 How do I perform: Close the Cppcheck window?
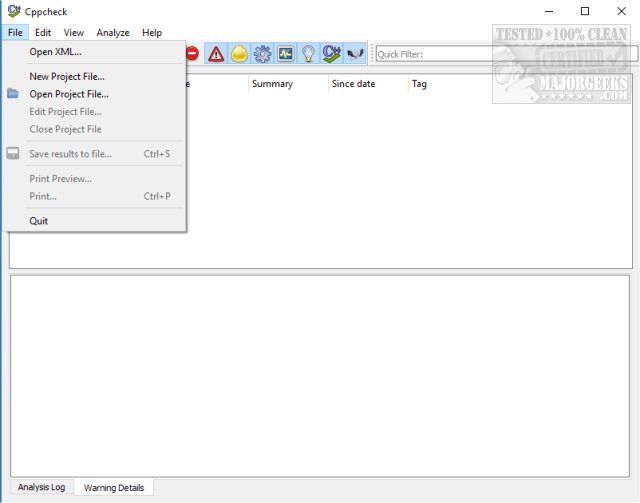621,11
